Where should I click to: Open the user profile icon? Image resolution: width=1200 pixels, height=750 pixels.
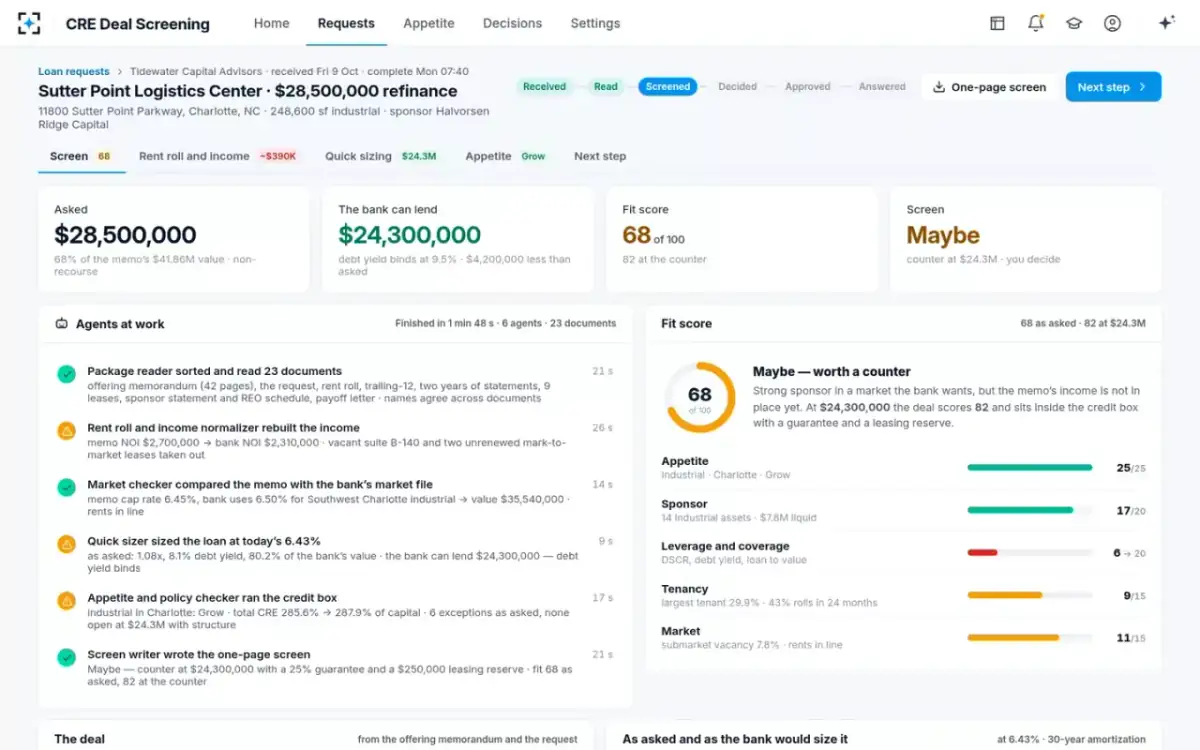[1112, 23]
